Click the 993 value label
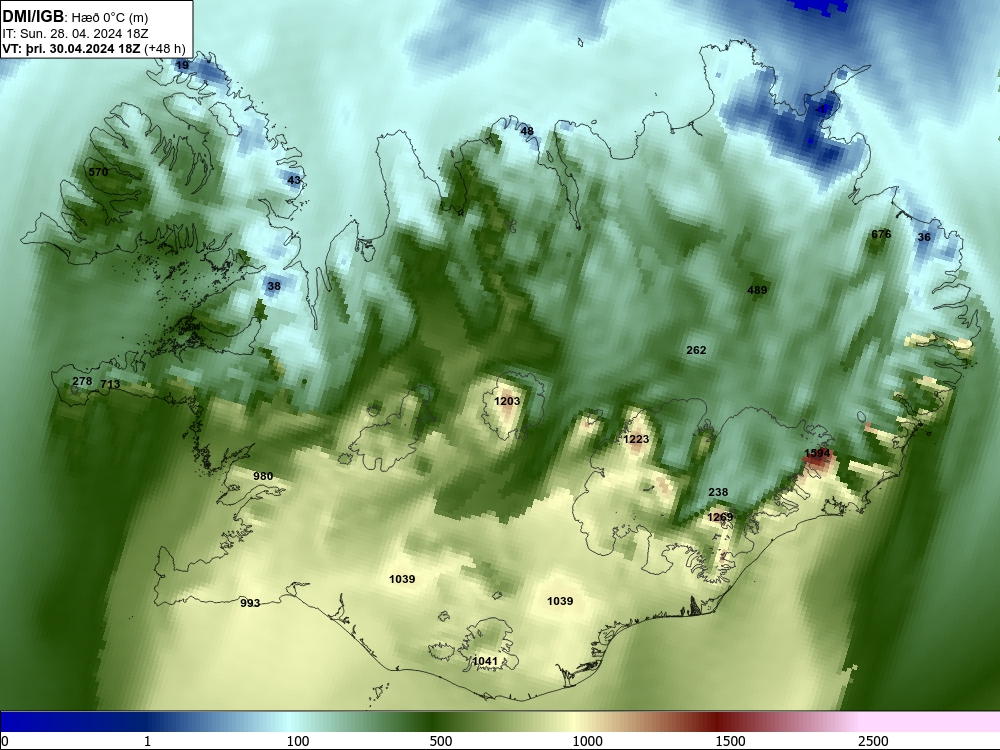 pos(250,603)
